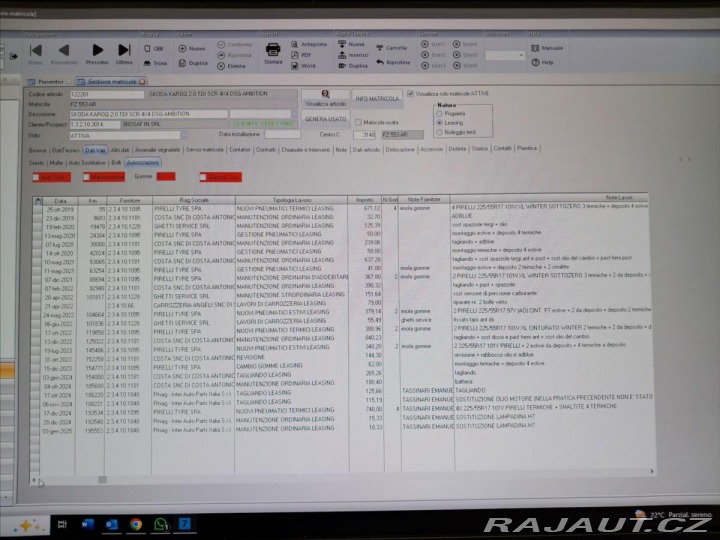Go to the first record with Primo

35,54
